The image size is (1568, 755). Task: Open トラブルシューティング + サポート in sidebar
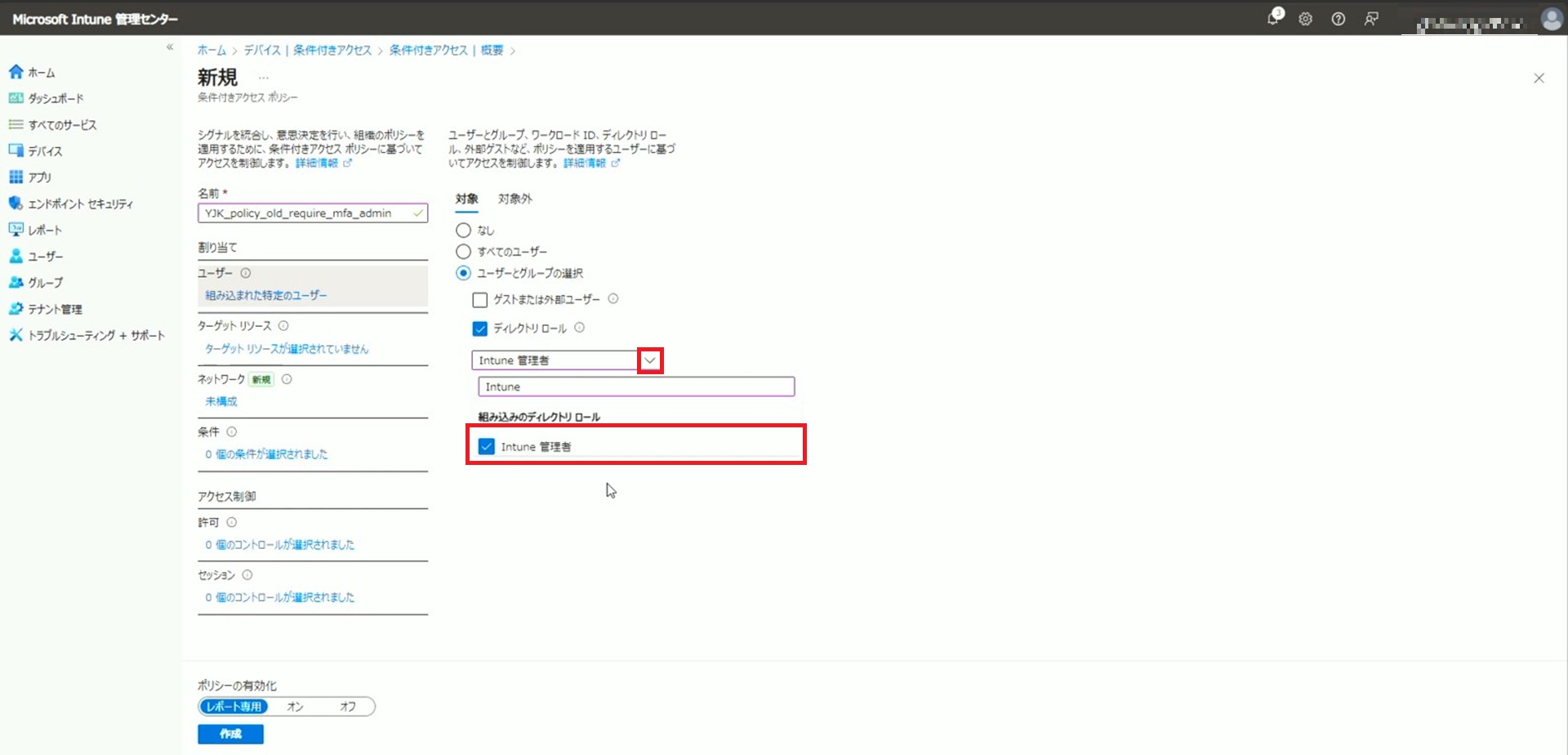pyautogui.click(x=96, y=335)
